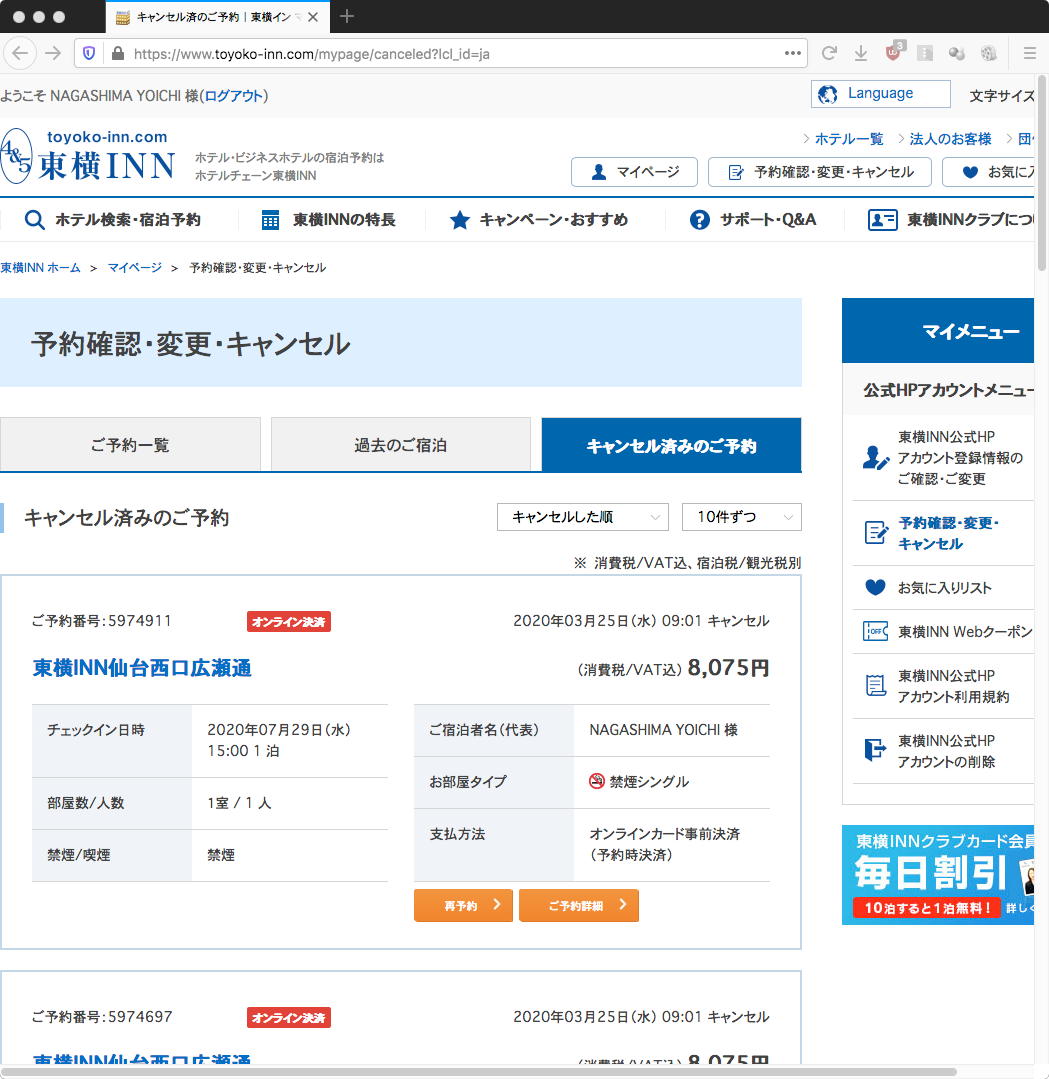Open sidebar 東横INN Webクーポン link
Viewport: 1049px width, 1079px height.
pos(965,632)
